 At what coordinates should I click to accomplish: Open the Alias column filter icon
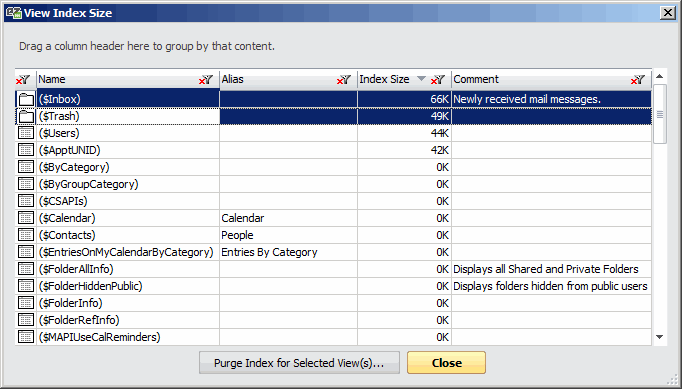(344, 80)
